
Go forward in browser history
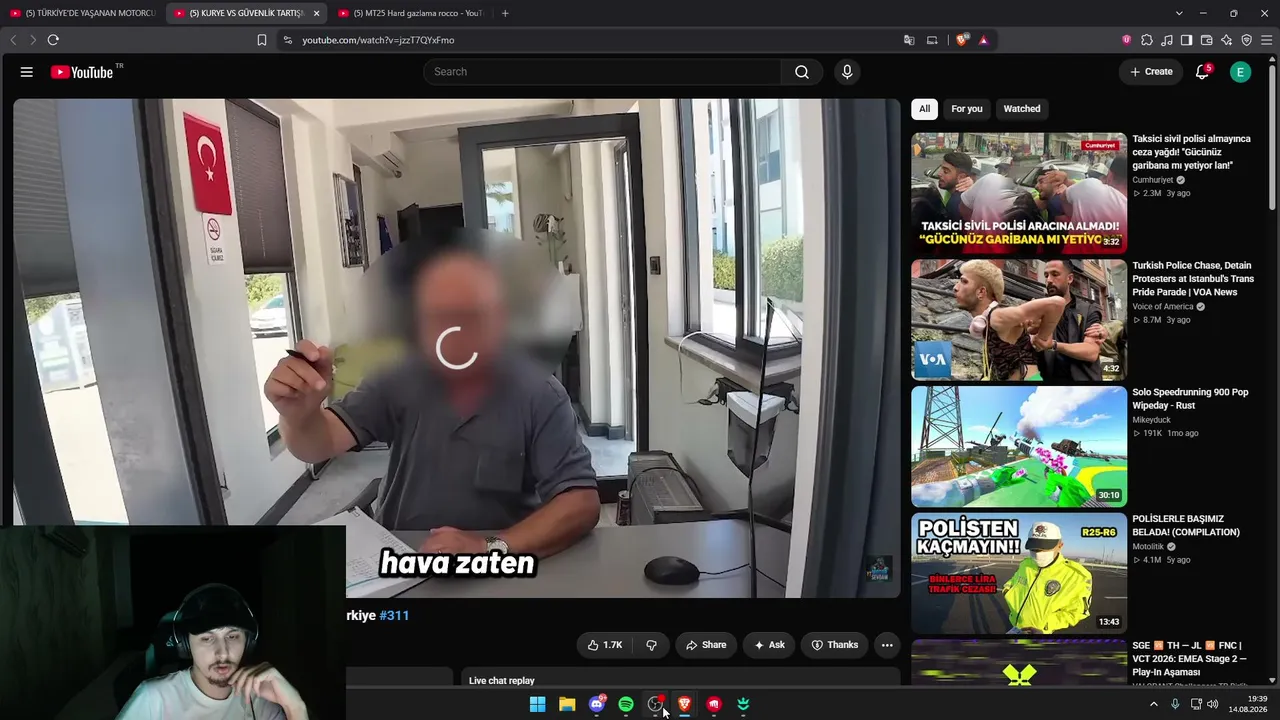tap(32, 40)
